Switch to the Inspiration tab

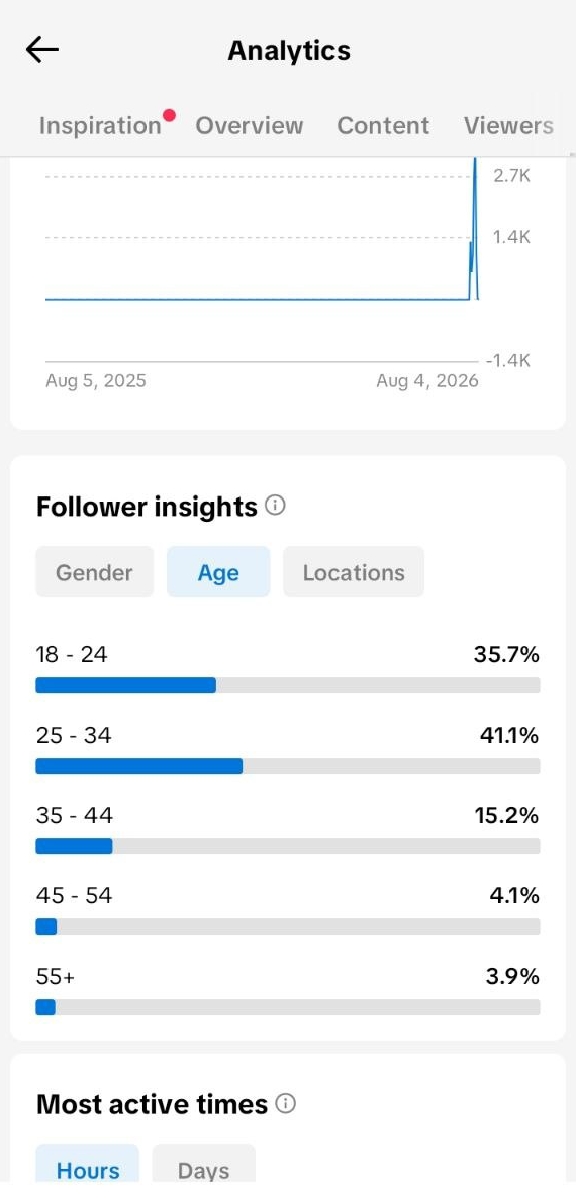pyautogui.click(x=100, y=125)
